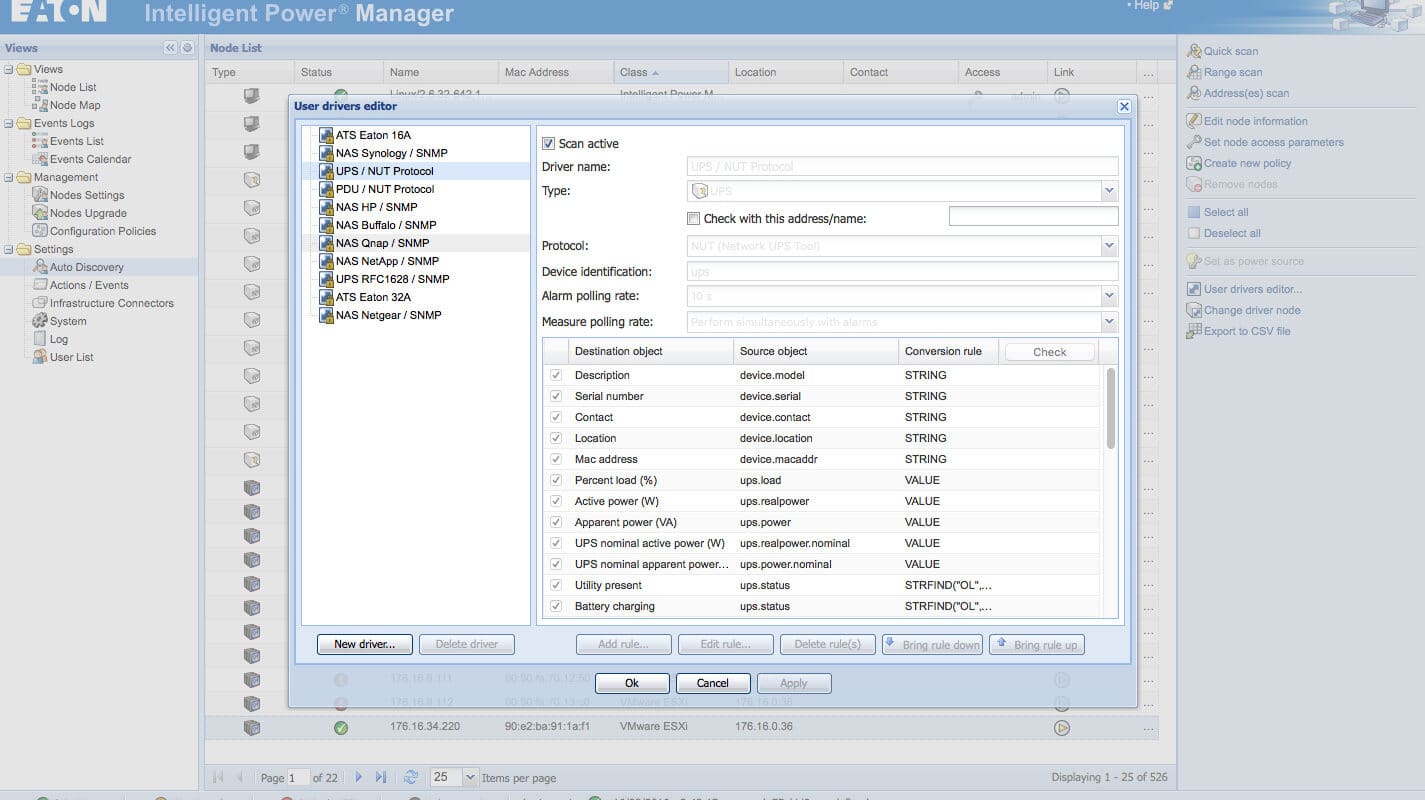Go to last page arrow in pagination
This screenshot has width=1425, height=800.
[381, 777]
